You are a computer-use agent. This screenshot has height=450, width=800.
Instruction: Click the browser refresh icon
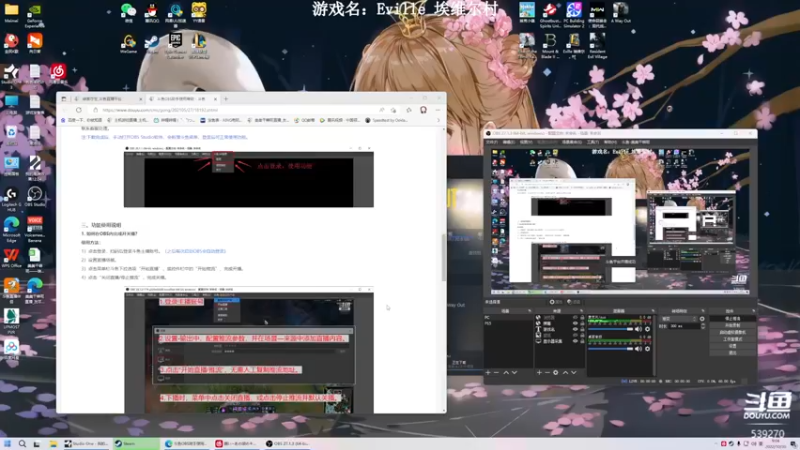[79, 110]
